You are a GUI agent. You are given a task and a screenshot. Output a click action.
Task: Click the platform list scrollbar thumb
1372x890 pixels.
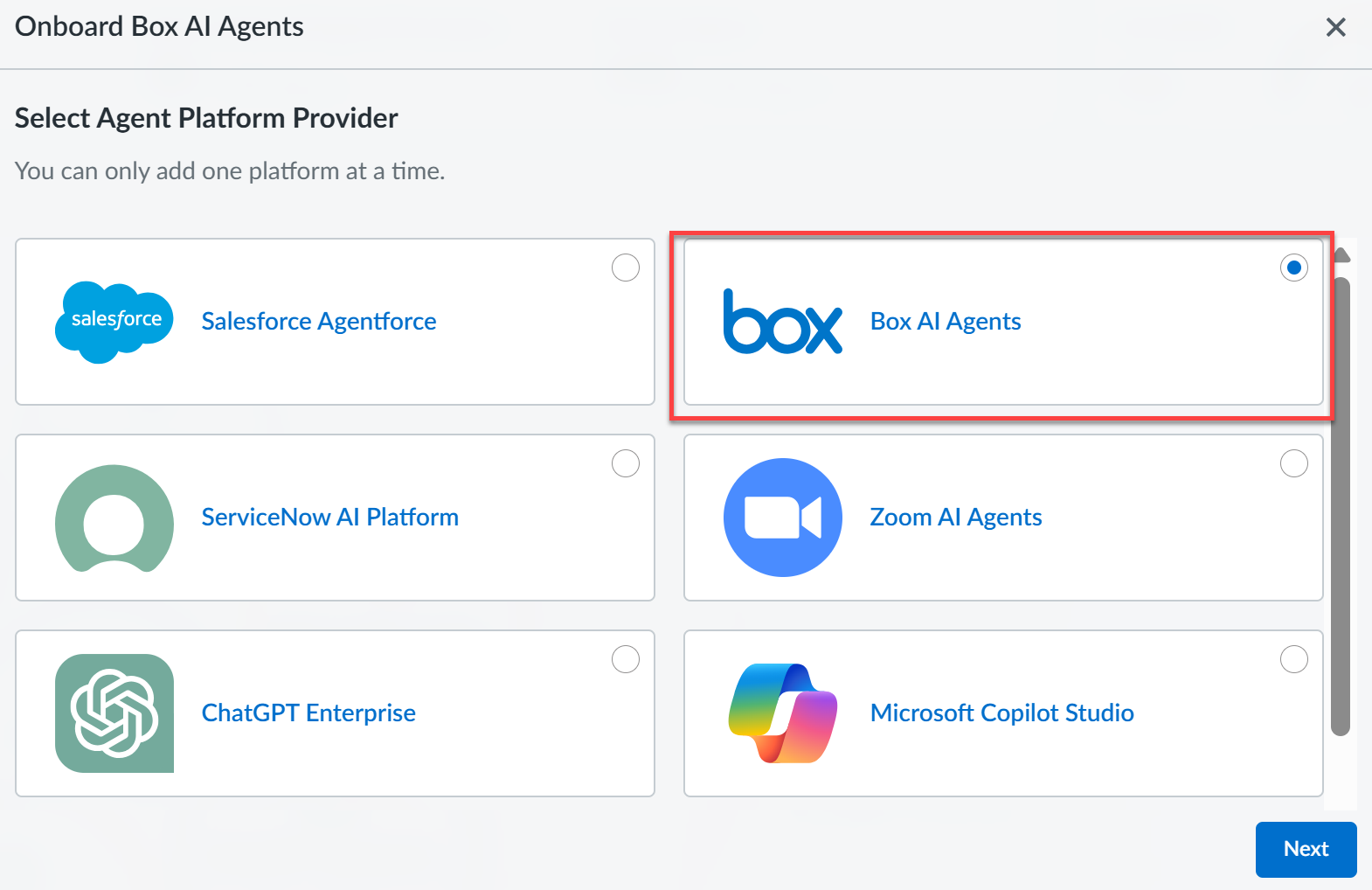click(x=1341, y=507)
